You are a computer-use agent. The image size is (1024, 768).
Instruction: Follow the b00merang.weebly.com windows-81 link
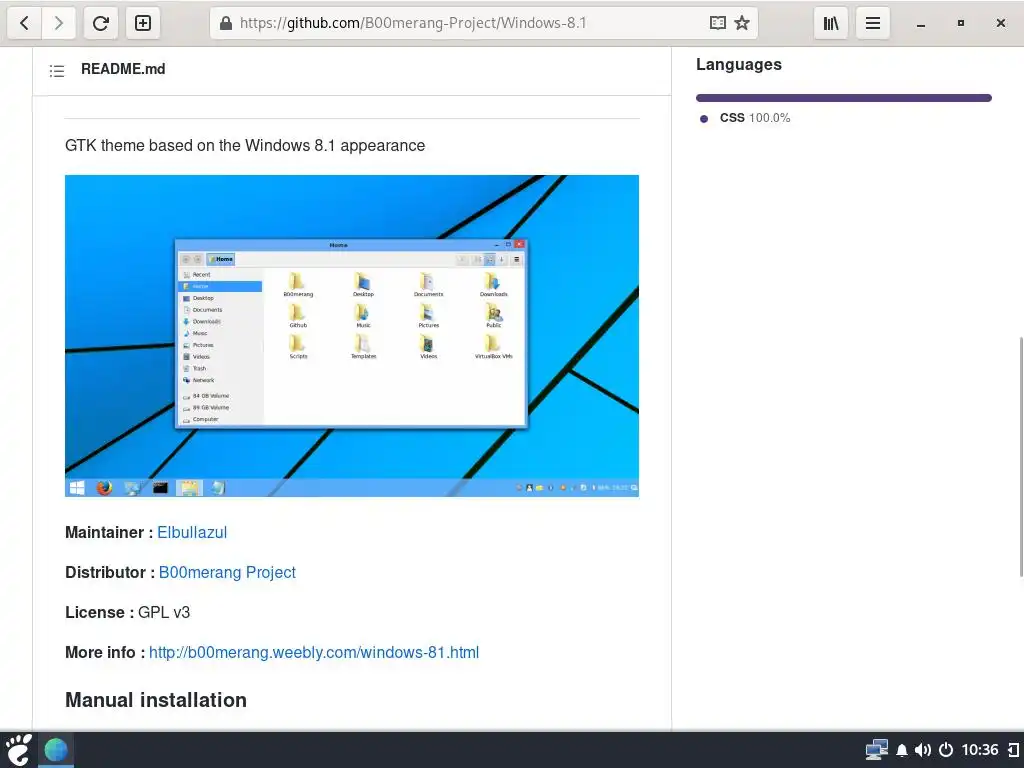314,652
